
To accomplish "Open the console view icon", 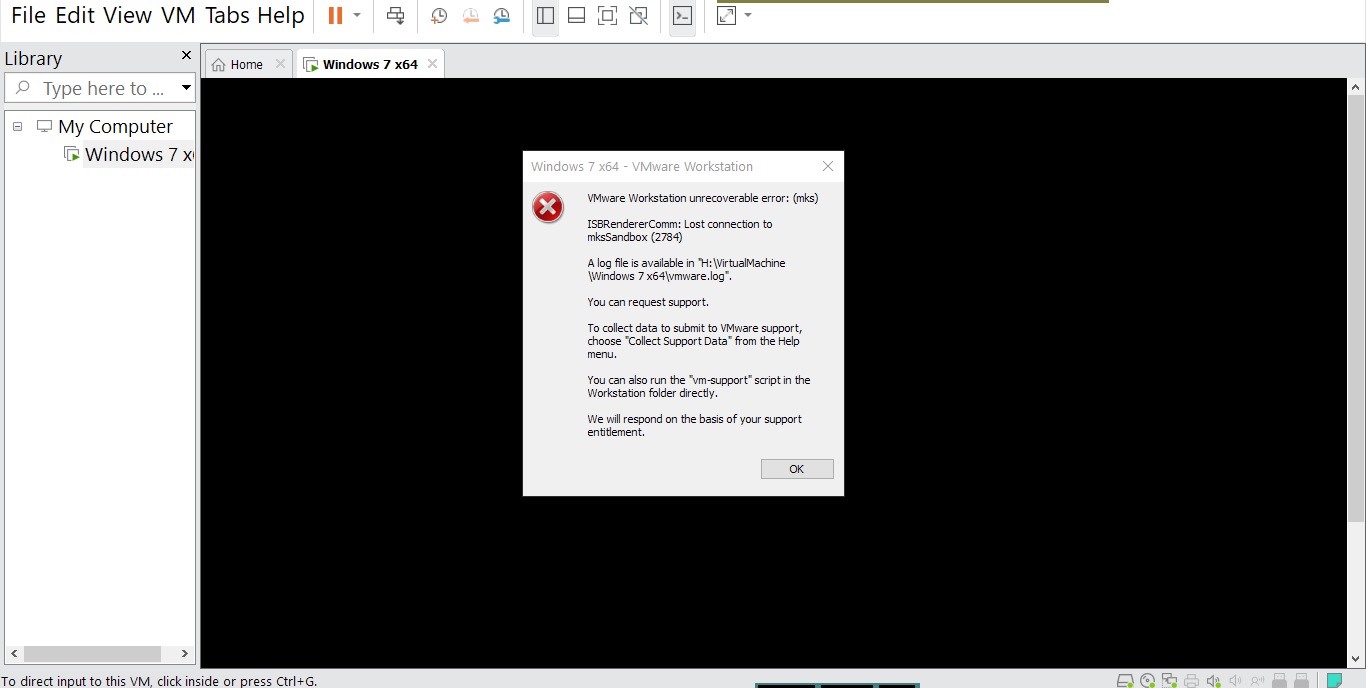I will point(682,16).
